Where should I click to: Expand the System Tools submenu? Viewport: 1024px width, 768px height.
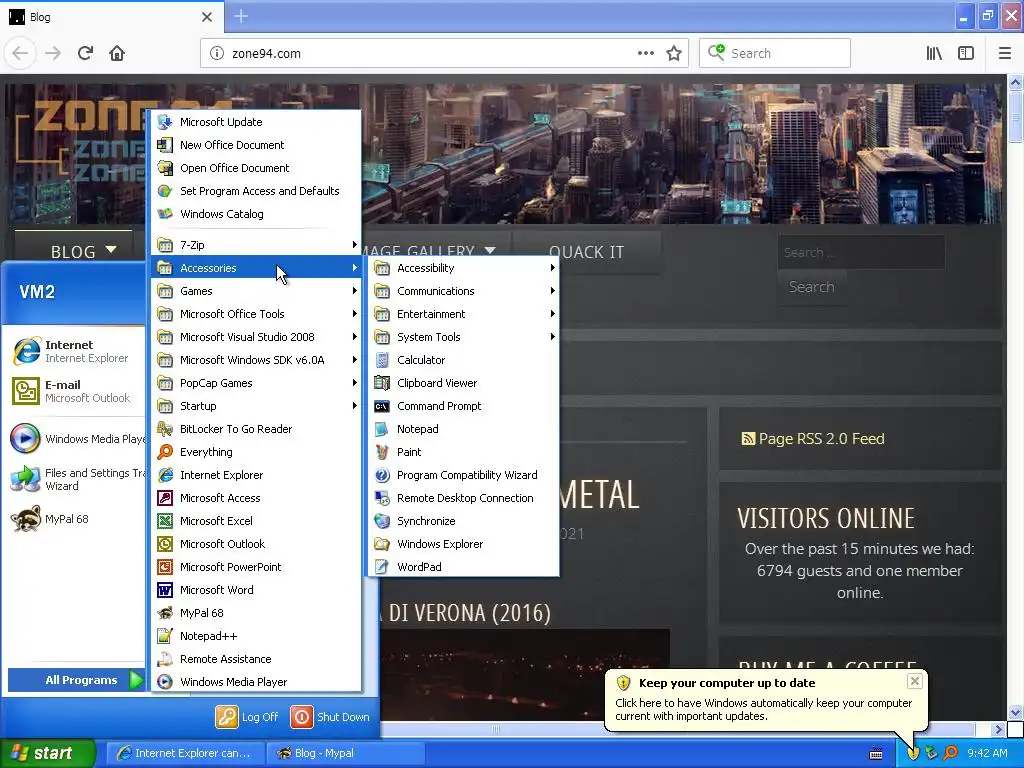pyautogui.click(x=463, y=336)
